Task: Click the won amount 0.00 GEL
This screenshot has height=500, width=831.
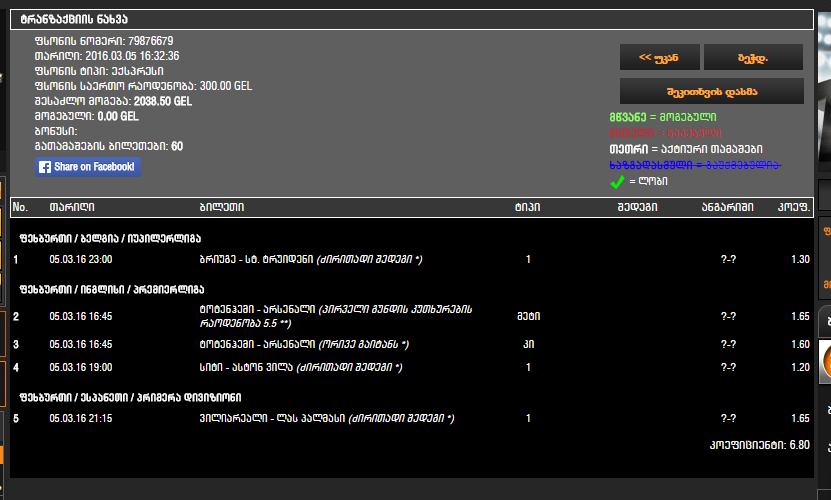Action: pyautogui.click(x=118, y=116)
